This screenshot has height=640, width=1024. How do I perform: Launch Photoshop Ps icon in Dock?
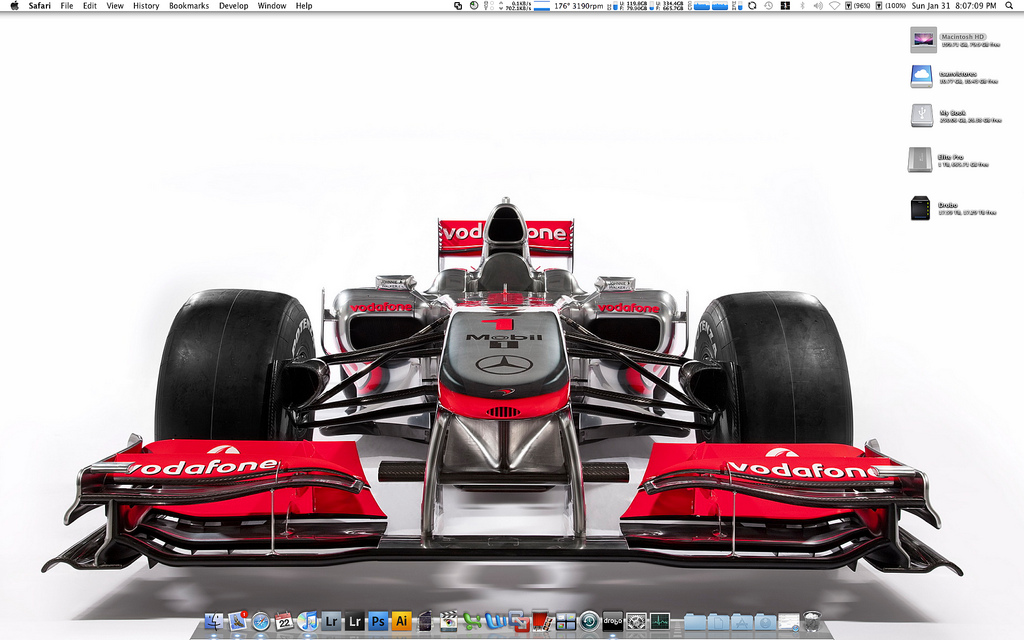pos(378,621)
